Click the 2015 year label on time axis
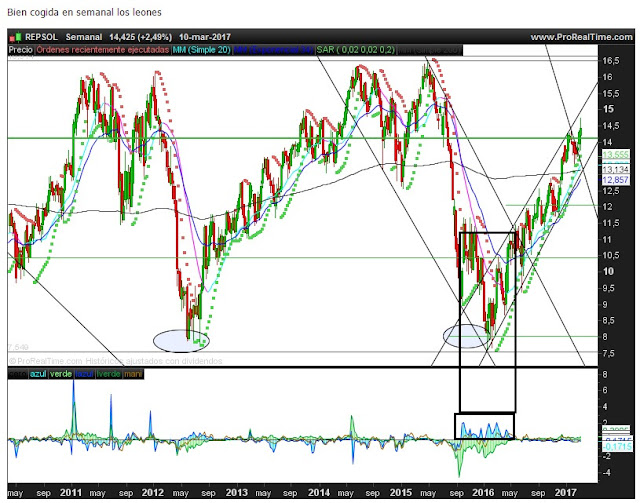Viewport: 640px width, 503px height. 401,493
